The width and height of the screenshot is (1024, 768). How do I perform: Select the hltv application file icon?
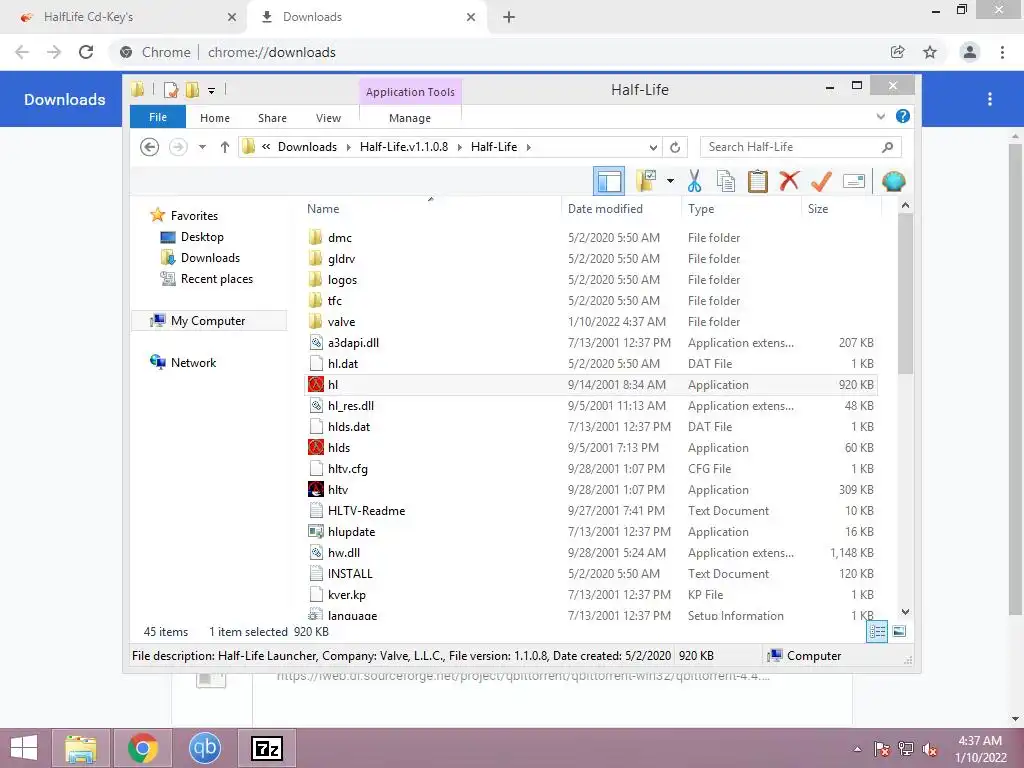click(x=316, y=489)
